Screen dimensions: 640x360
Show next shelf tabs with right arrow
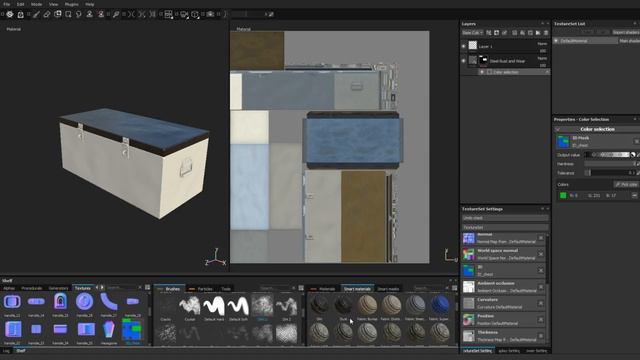tap(102, 288)
